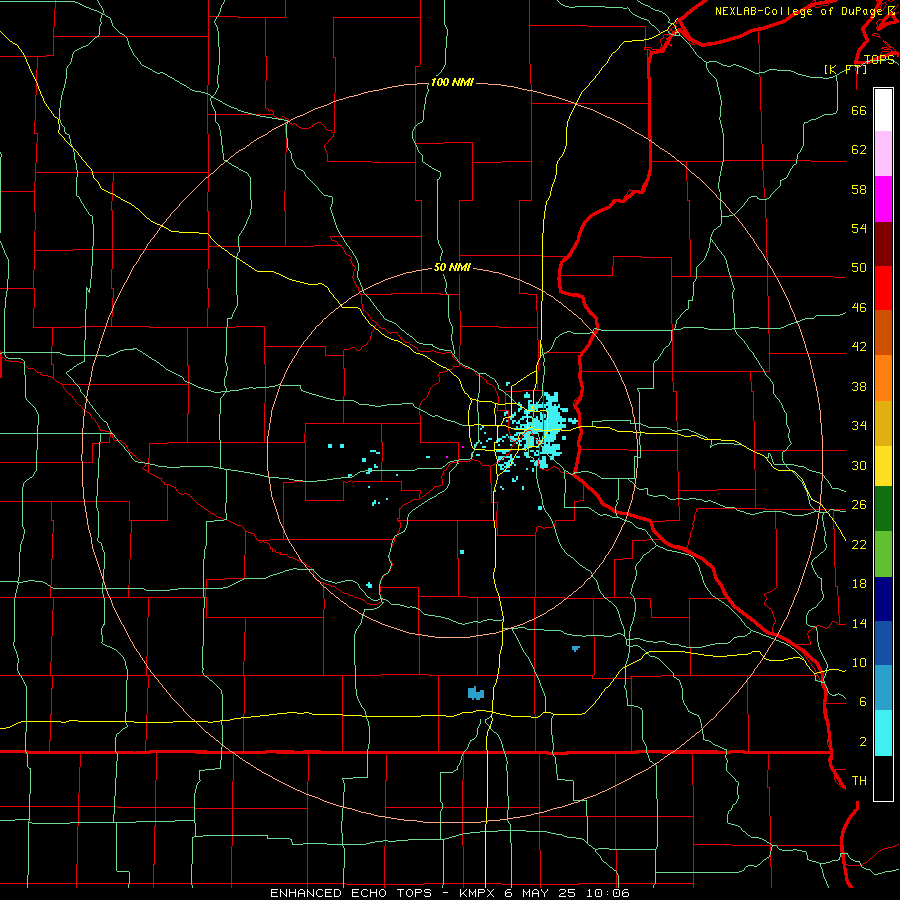Click the medium blue legend swatch
900x900 pixels.
tap(883, 643)
